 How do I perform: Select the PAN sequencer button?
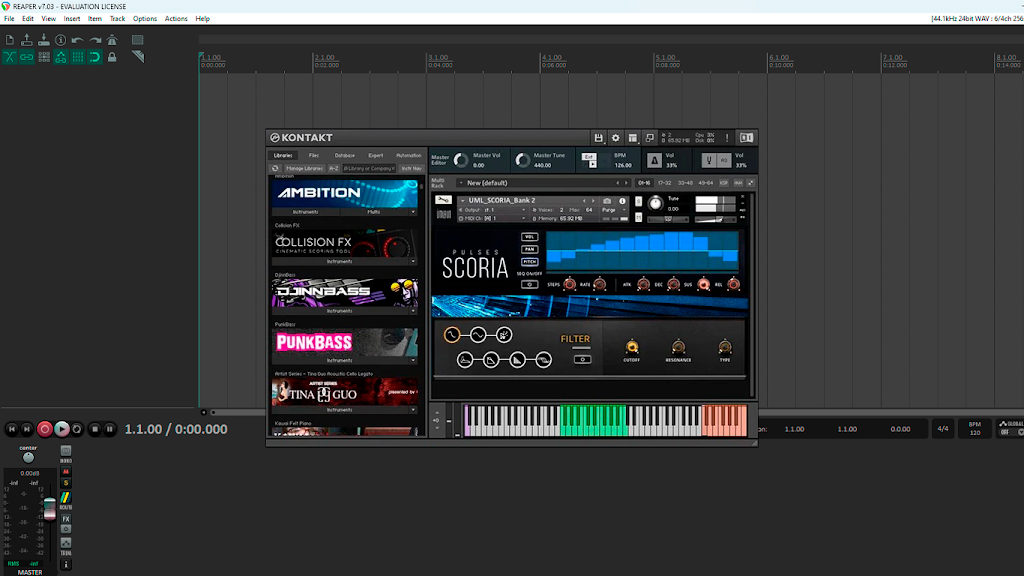529,249
